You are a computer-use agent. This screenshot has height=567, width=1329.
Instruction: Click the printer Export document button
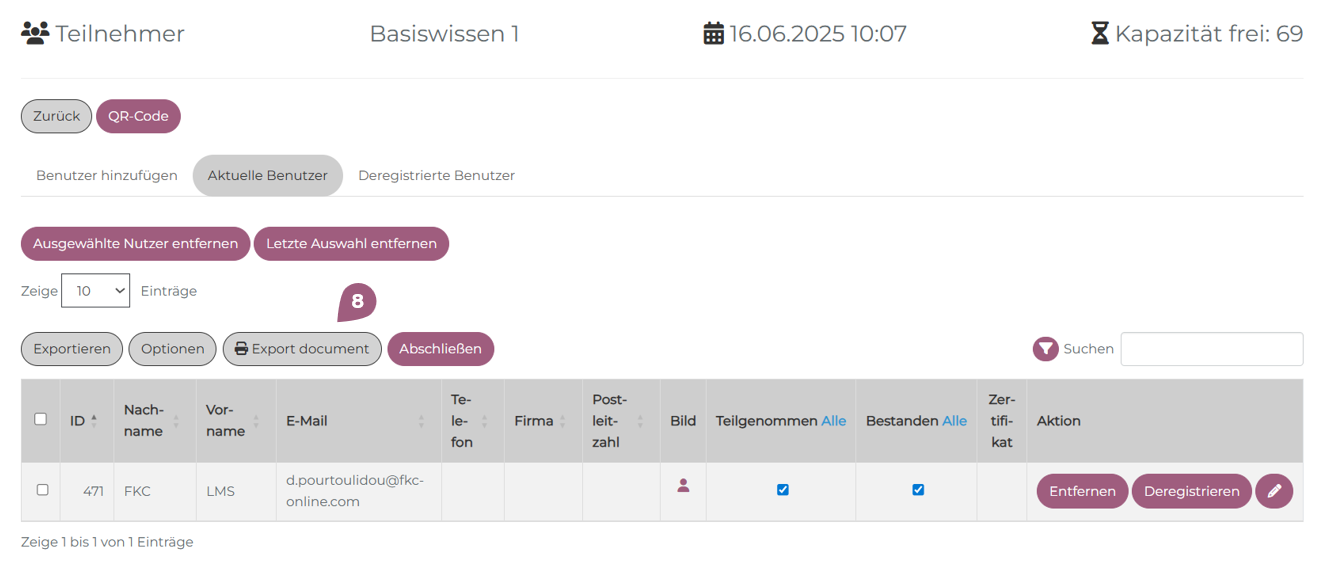tap(302, 349)
